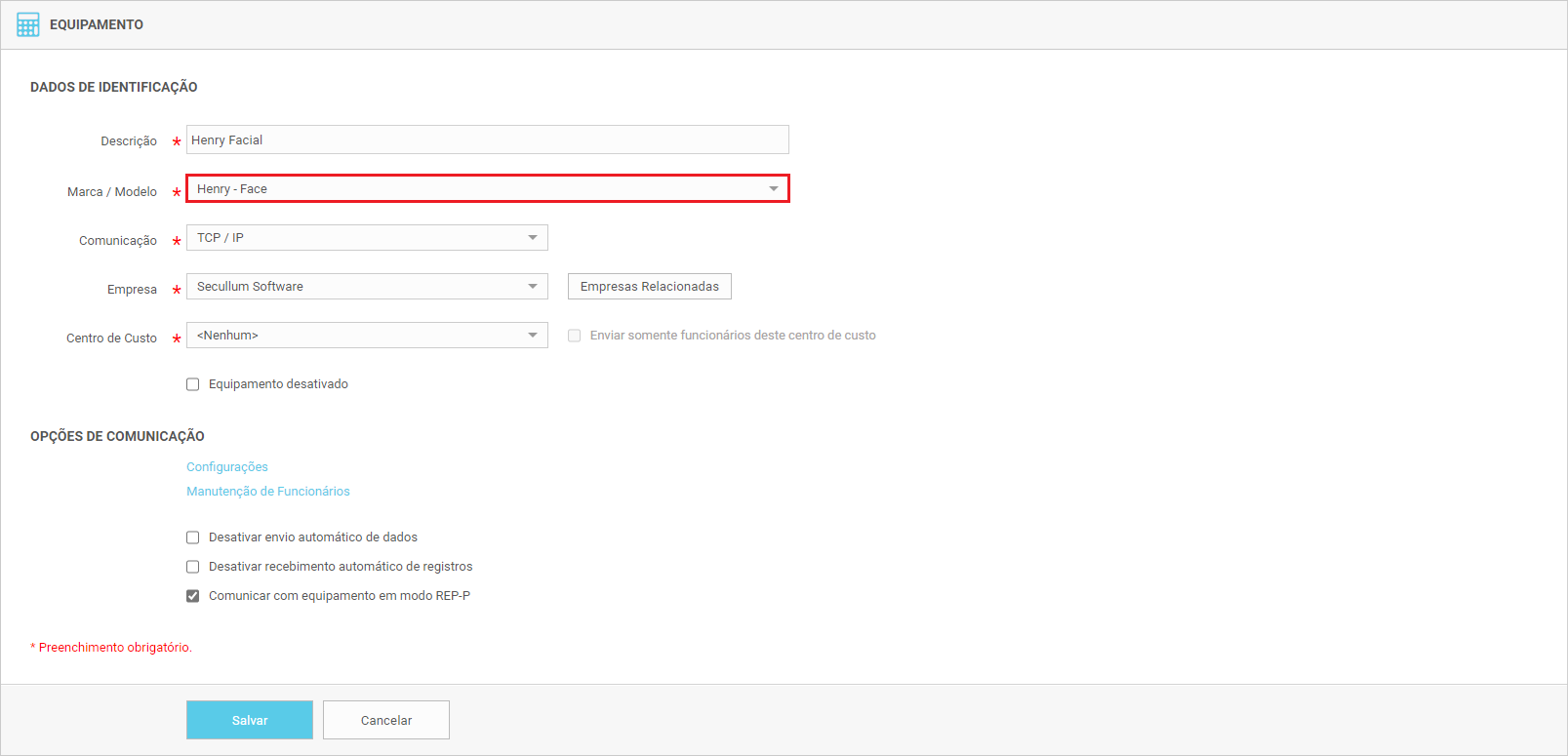Screen dimensions: 1568x756
Task: Open the Centro de Custo dropdown
Action: [x=367, y=335]
